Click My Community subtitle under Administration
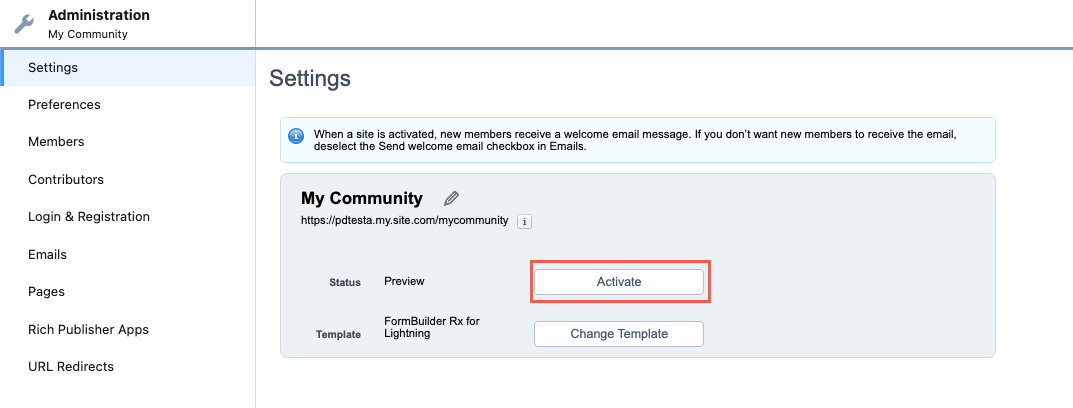The image size is (1073, 408). pyautogui.click(x=88, y=34)
